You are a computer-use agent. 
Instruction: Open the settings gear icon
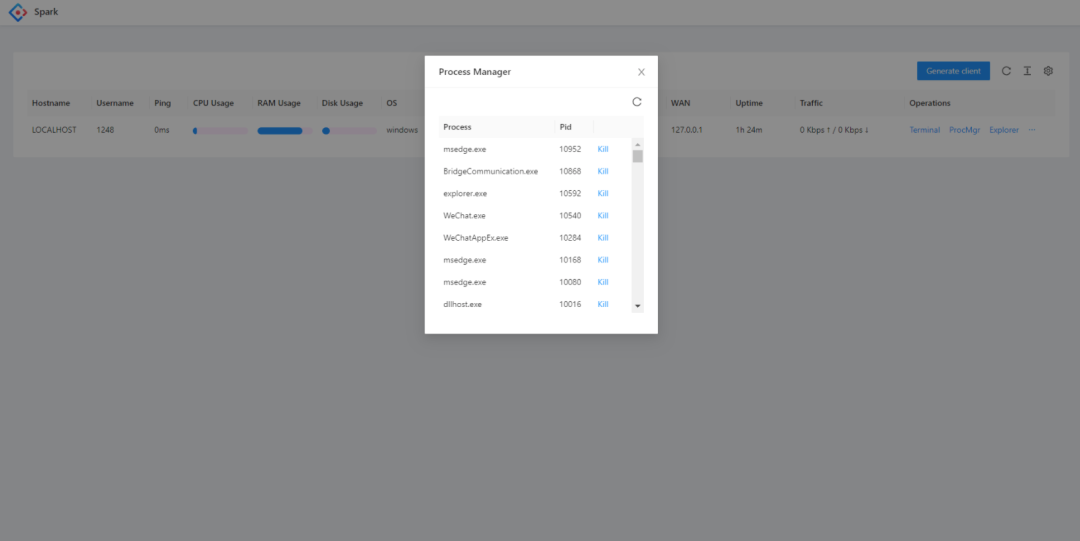tap(1048, 71)
